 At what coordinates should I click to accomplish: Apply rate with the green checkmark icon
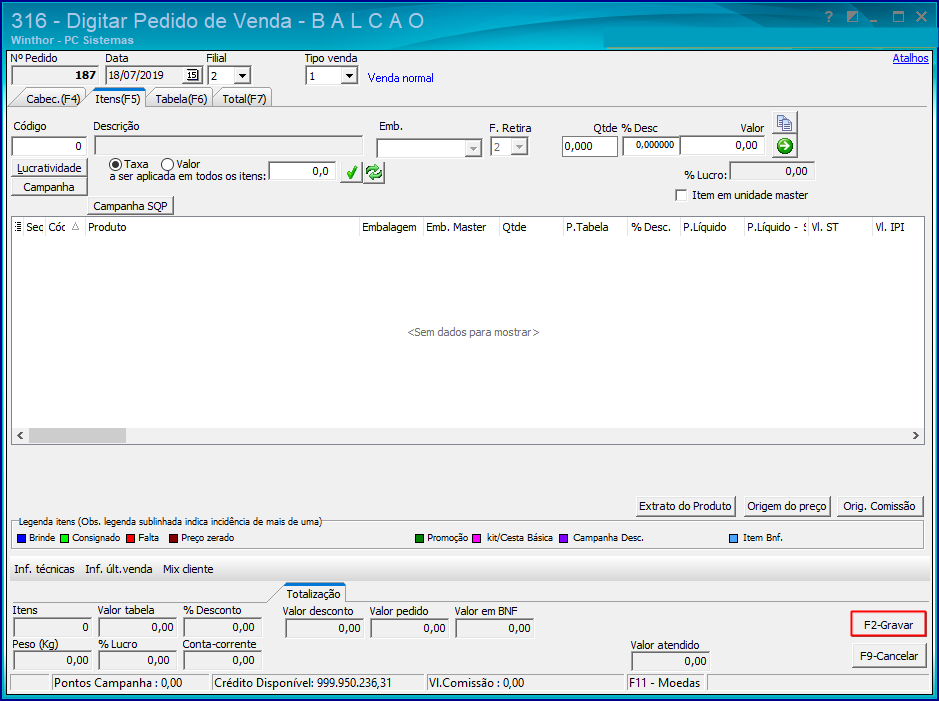point(352,172)
